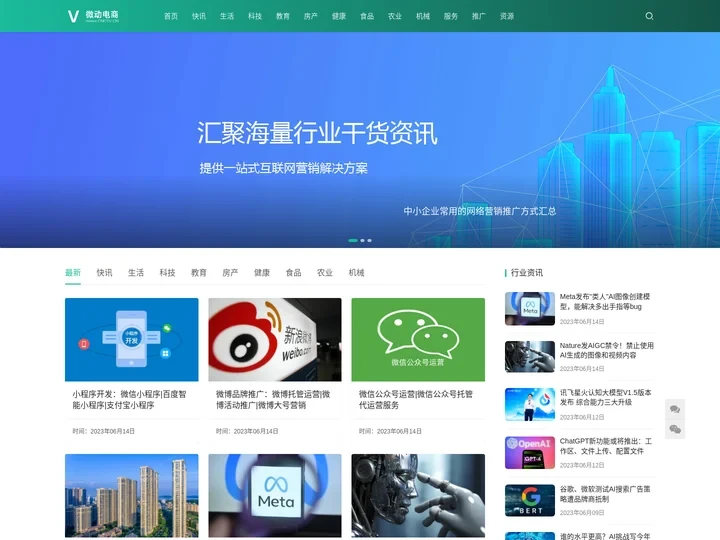Switch to 科技 content tab
This screenshot has height=540, width=720.
pyautogui.click(x=168, y=273)
